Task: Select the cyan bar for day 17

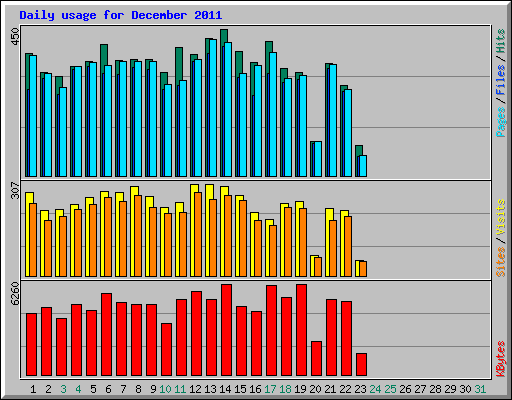Action: point(273,114)
